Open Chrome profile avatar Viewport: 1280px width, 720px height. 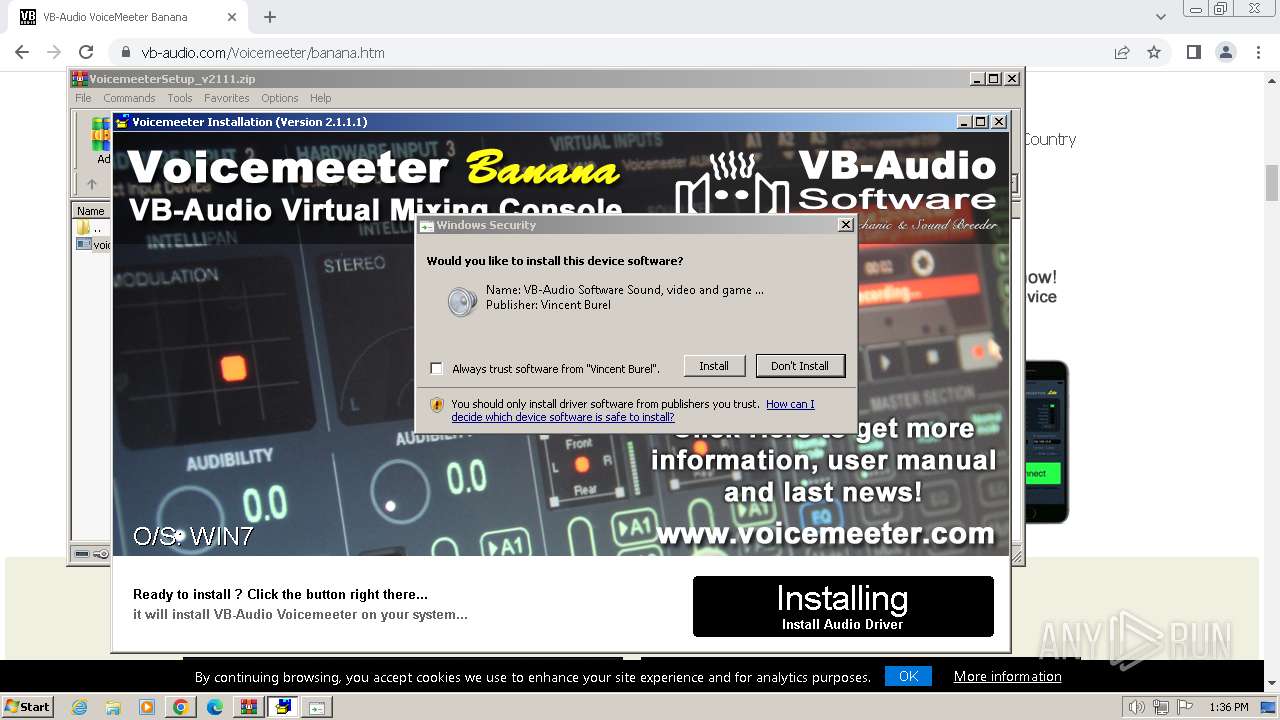[1225, 52]
